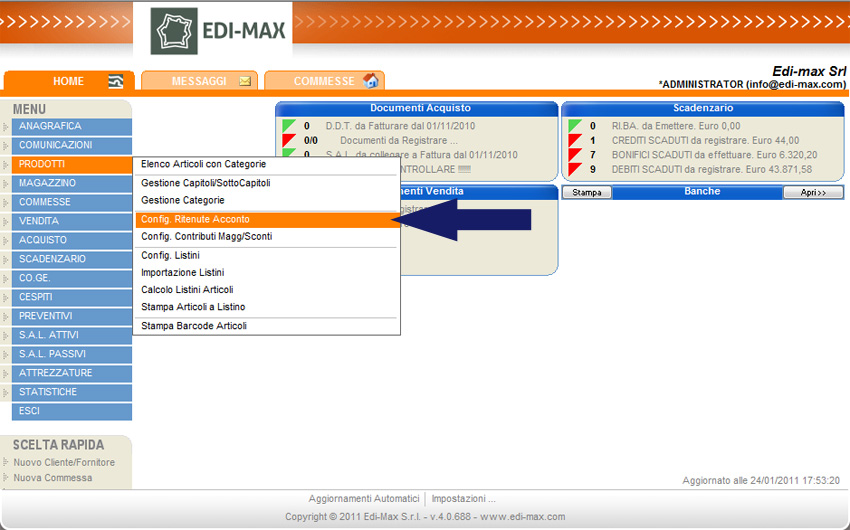The width and height of the screenshot is (850, 530).
Task: Open Nuovo Cliente/Fornitore quick link
Action: pyautogui.click(x=64, y=462)
